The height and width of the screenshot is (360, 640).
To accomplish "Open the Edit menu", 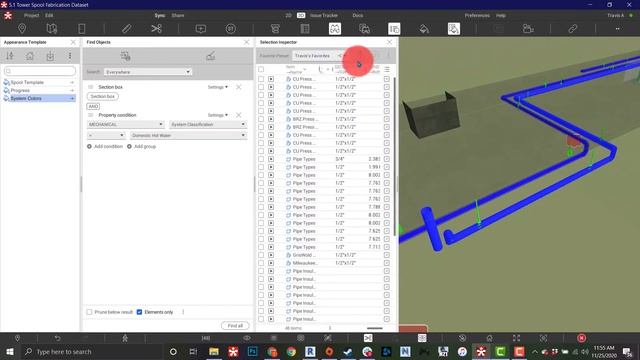I will (49, 16).
